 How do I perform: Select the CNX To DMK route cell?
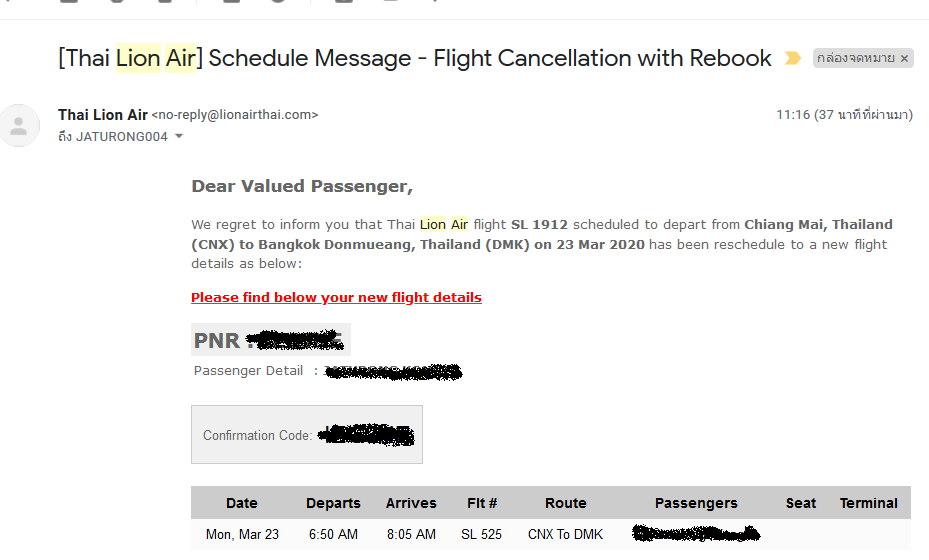[565, 535]
